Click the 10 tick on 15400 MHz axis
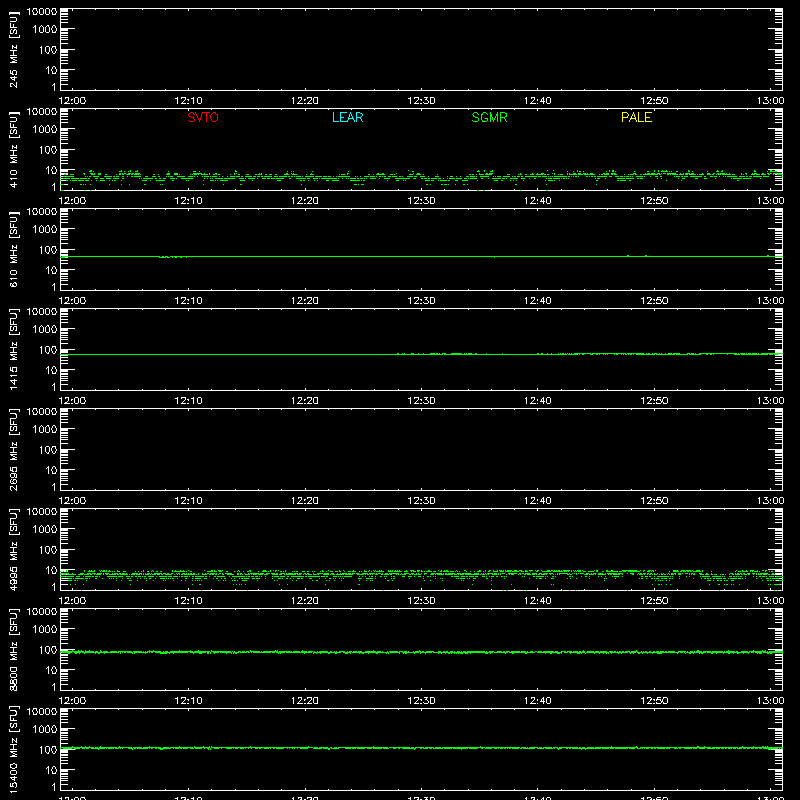 pyautogui.click(x=51, y=770)
